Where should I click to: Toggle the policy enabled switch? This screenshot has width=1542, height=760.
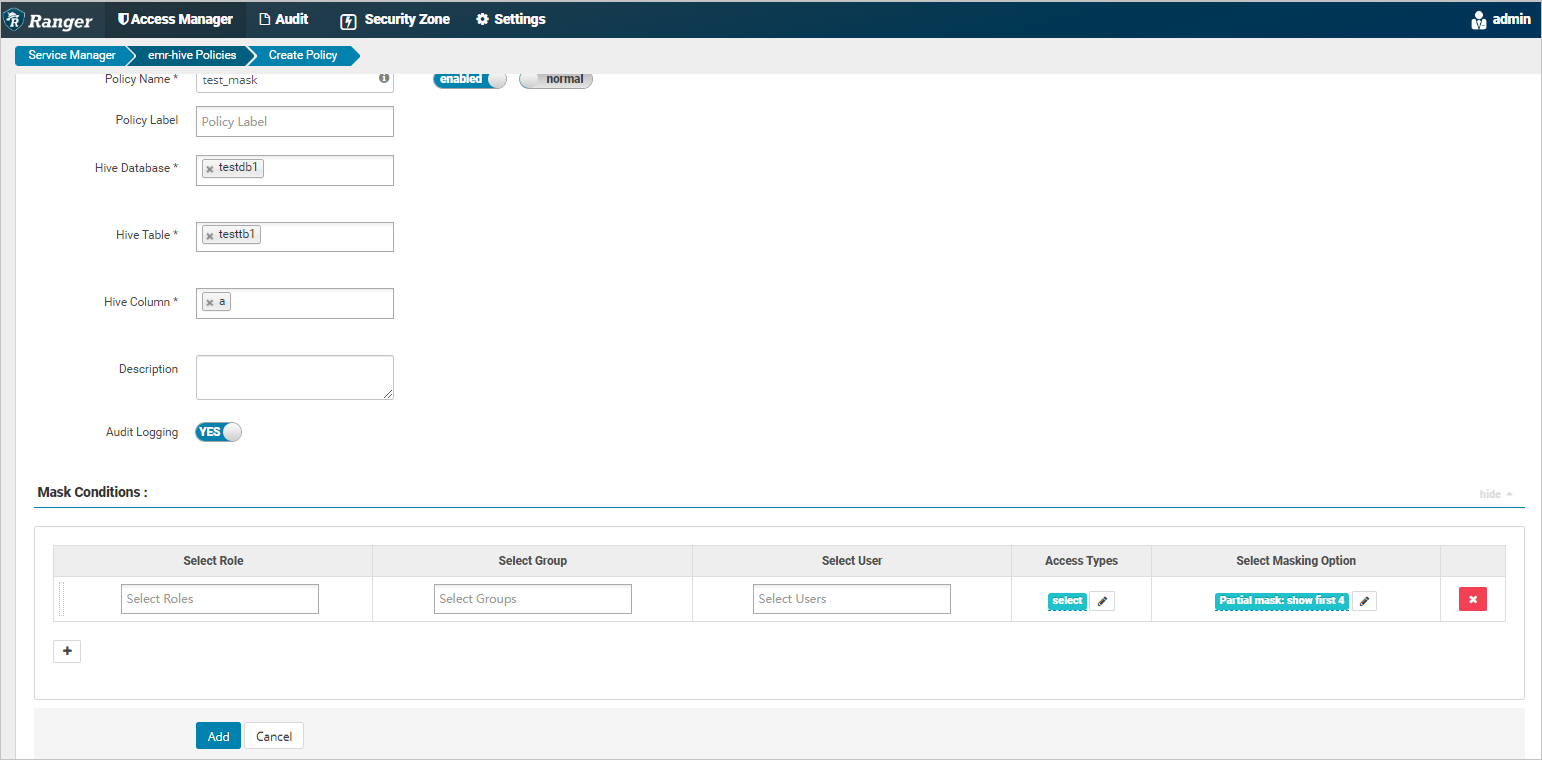(x=470, y=79)
